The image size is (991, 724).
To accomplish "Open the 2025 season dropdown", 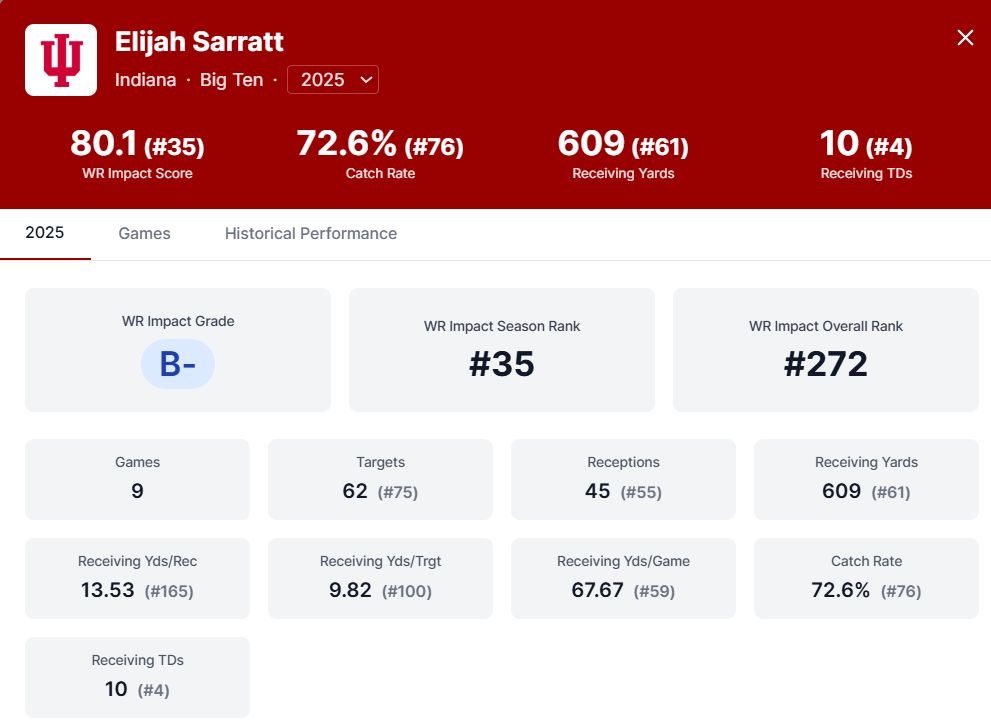I will 333,80.
